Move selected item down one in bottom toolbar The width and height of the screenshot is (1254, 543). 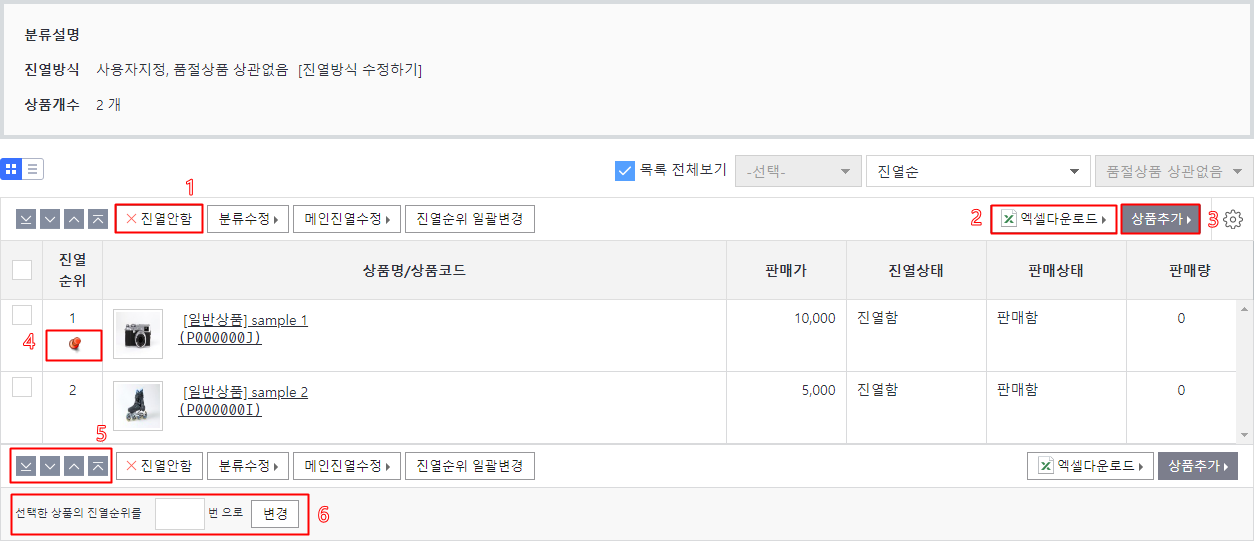point(50,466)
